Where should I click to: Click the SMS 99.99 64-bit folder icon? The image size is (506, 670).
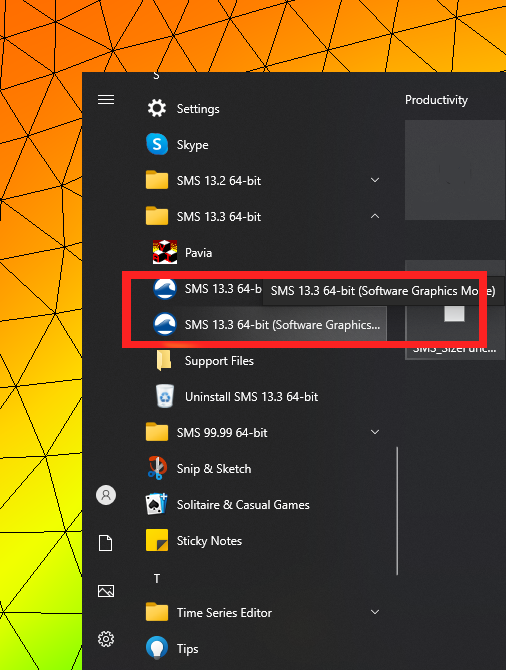157,432
